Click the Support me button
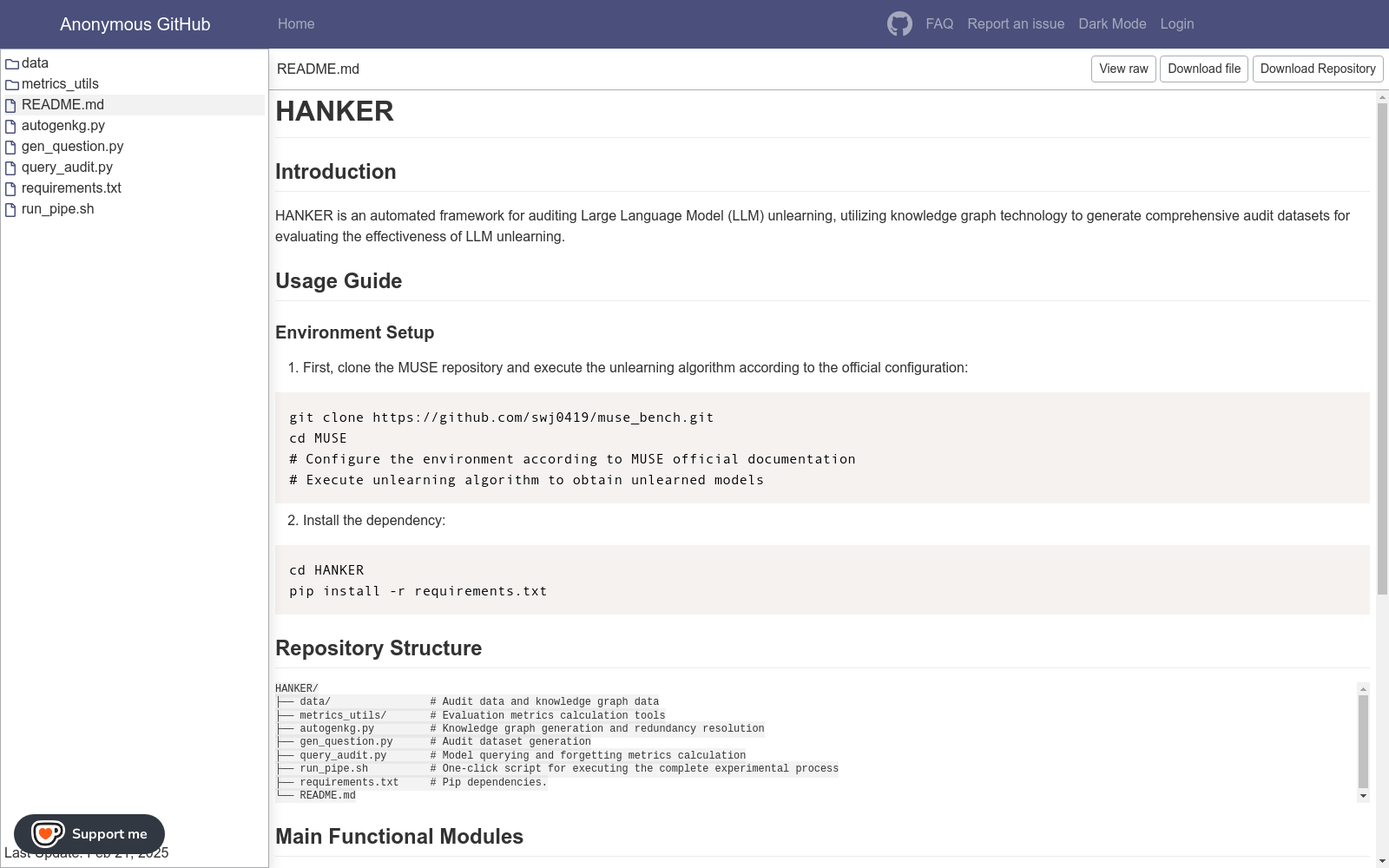The image size is (1389, 868). [x=89, y=834]
